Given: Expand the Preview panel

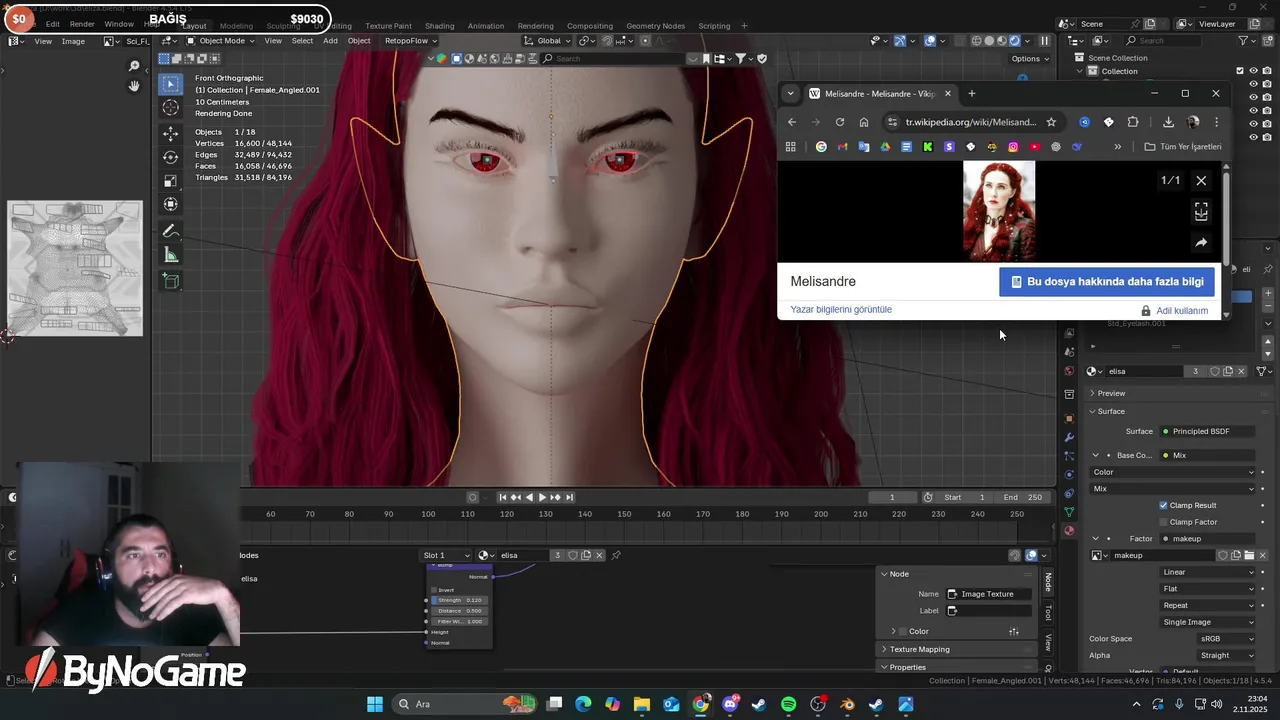Looking at the screenshot, I should (x=1111, y=393).
